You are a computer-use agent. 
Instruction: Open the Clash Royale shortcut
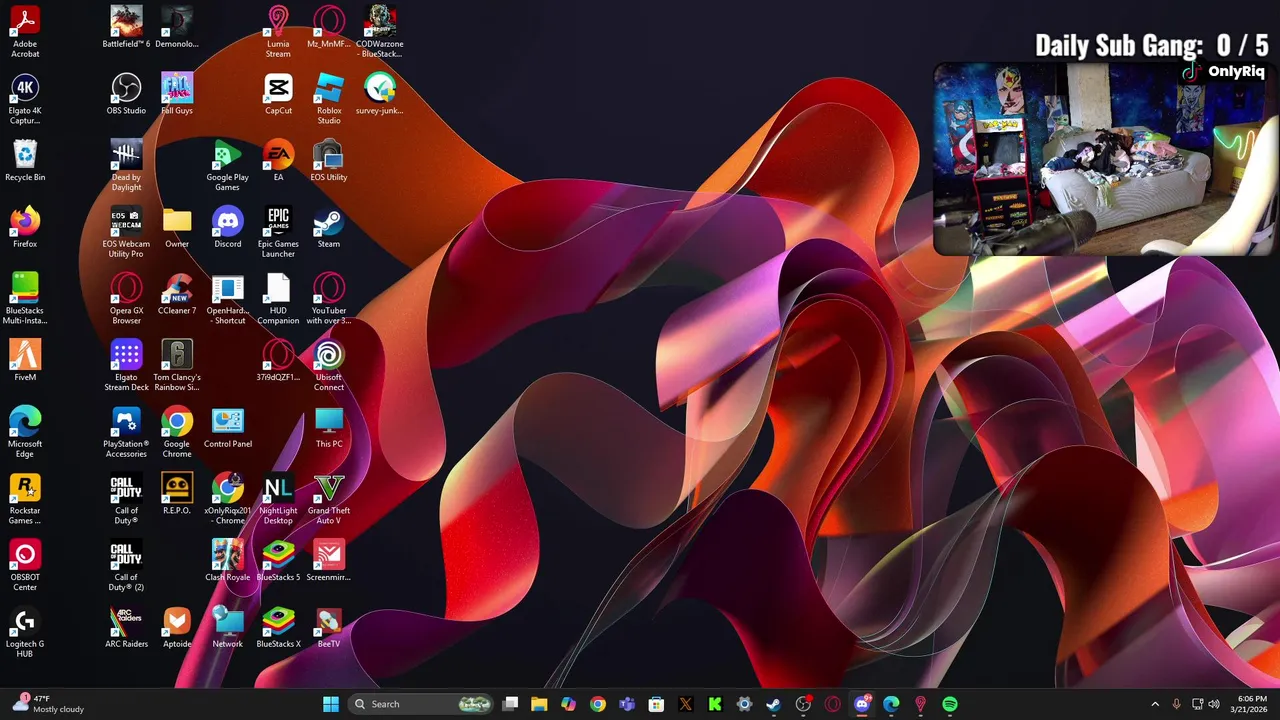coord(227,561)
